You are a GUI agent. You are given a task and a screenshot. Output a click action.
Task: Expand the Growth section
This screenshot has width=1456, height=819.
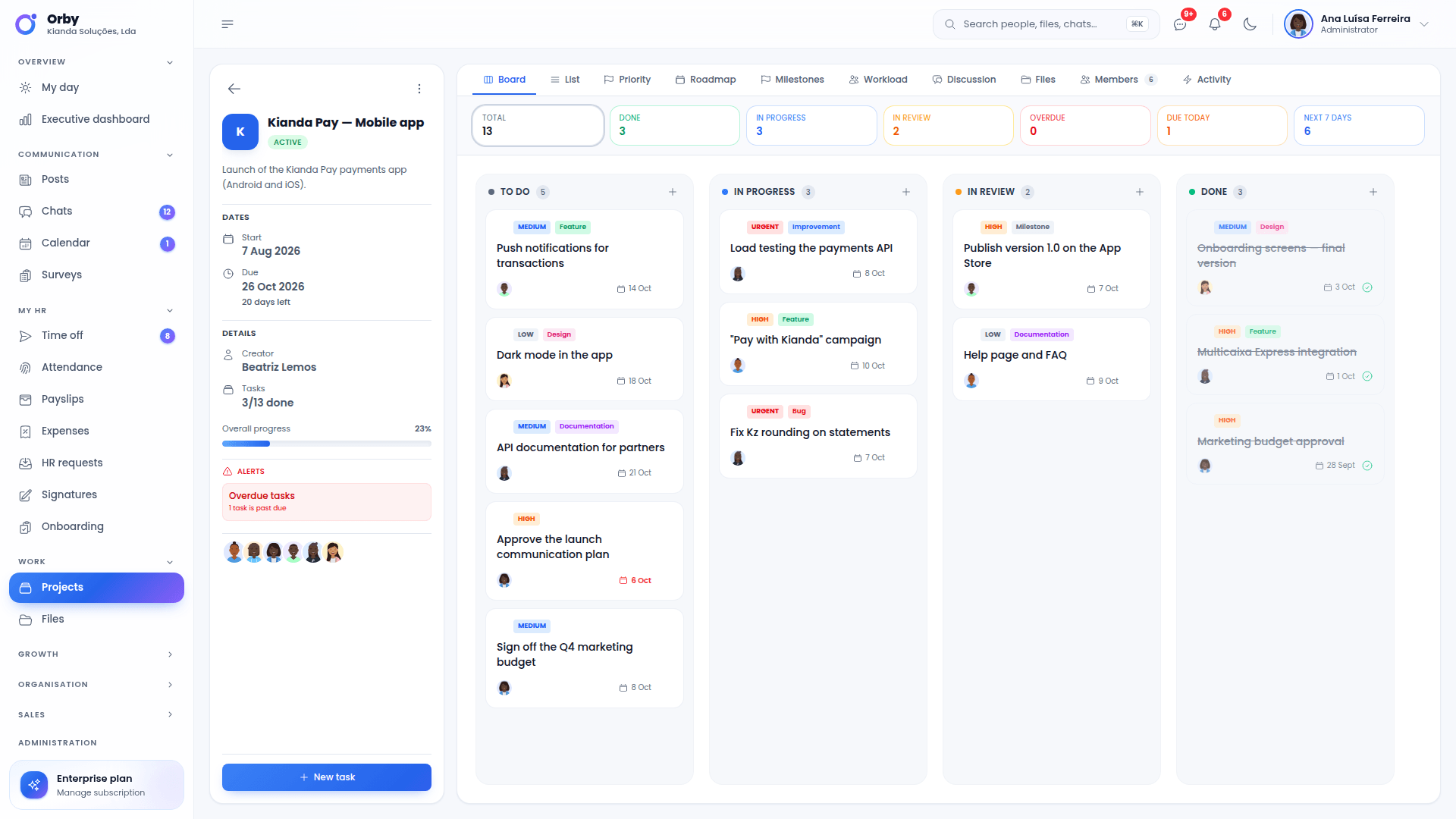tap(170, 654)
